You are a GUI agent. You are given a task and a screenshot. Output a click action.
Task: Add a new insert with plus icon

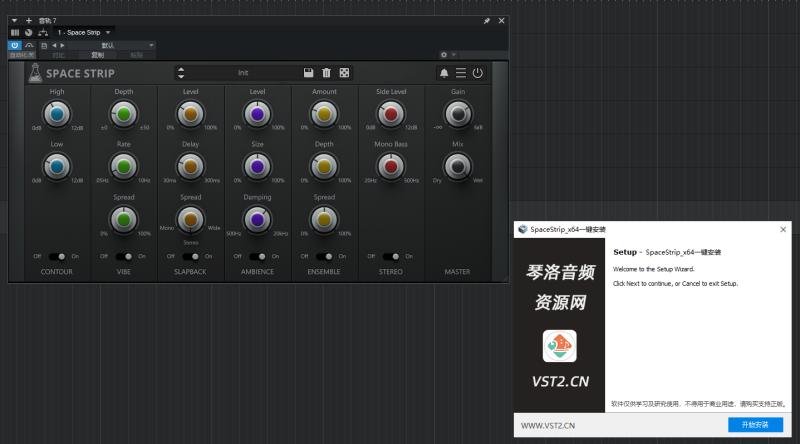click(29, 21)
